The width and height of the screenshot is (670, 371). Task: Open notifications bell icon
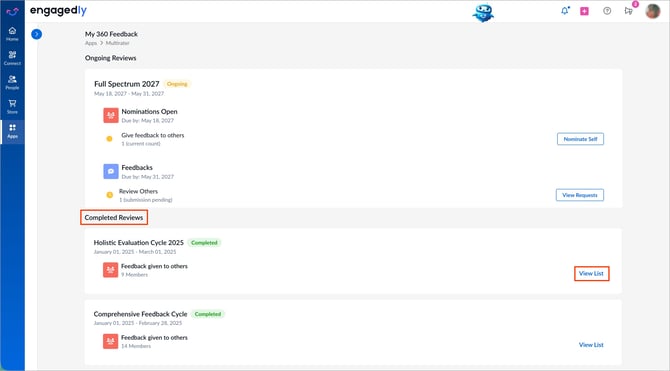(x=565, y=11)
